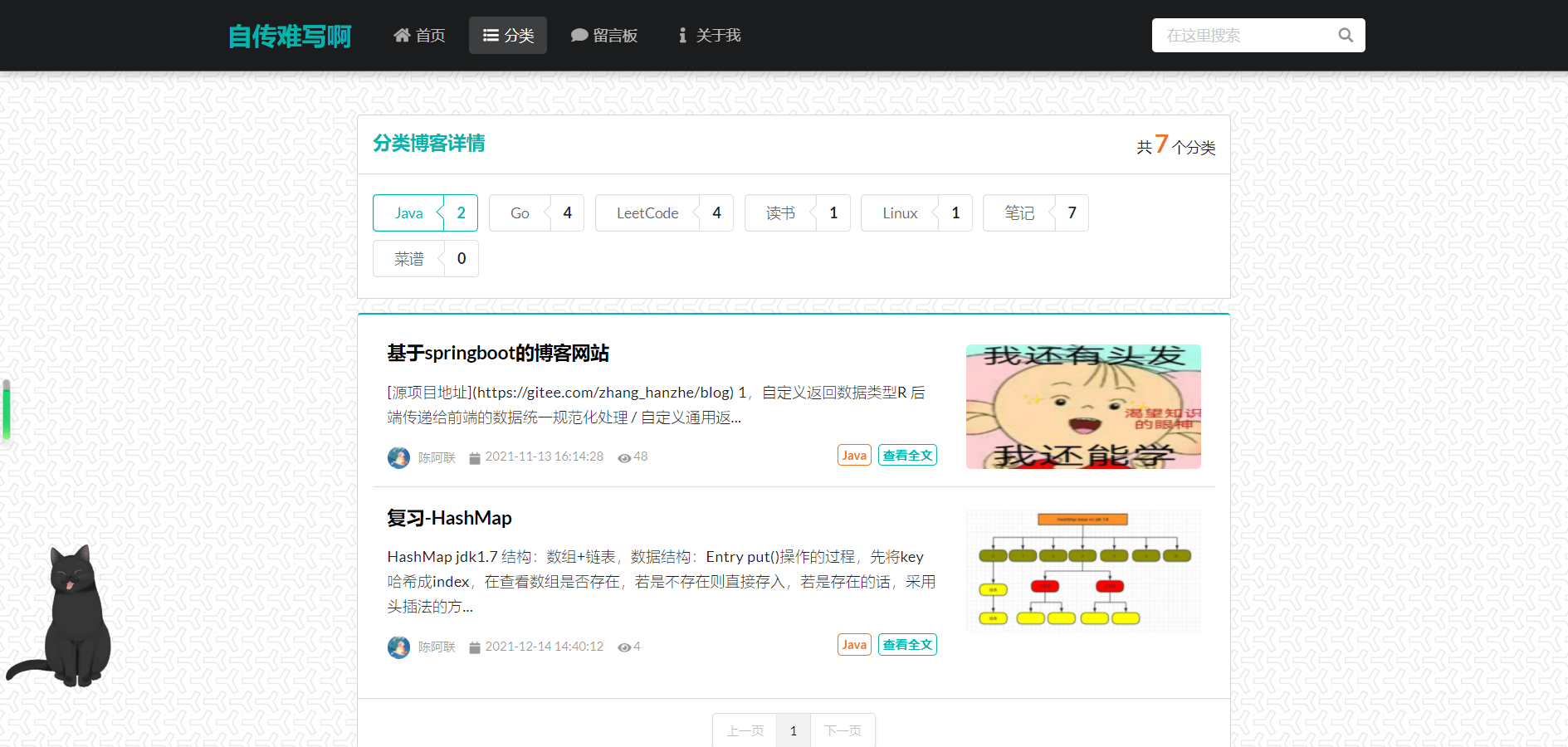Click 陈阿联's avatar on the HashMap post
This screenshot has width=1568, height=747.
click(x=398, y=647)
